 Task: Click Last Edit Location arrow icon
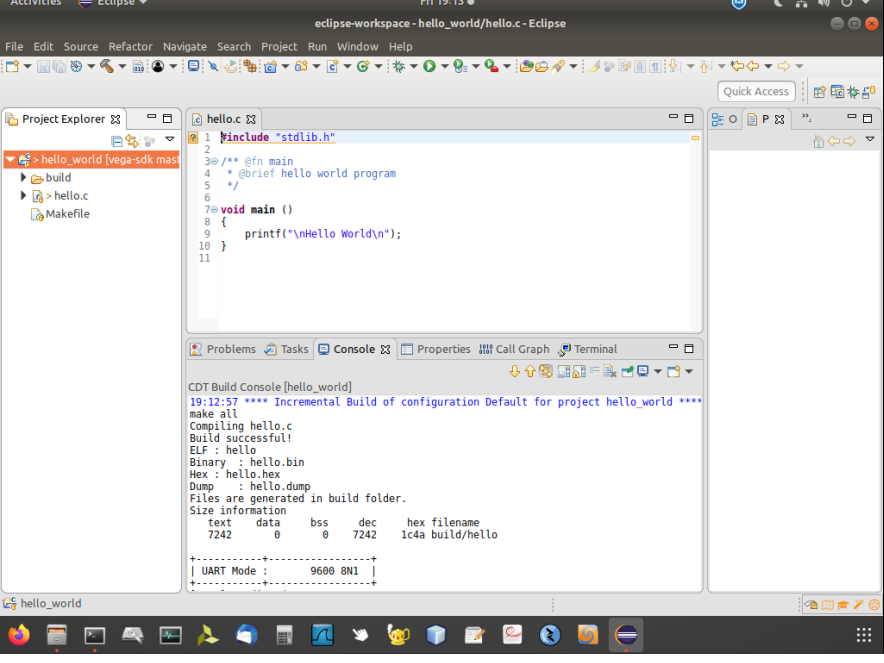click(737, 67)
